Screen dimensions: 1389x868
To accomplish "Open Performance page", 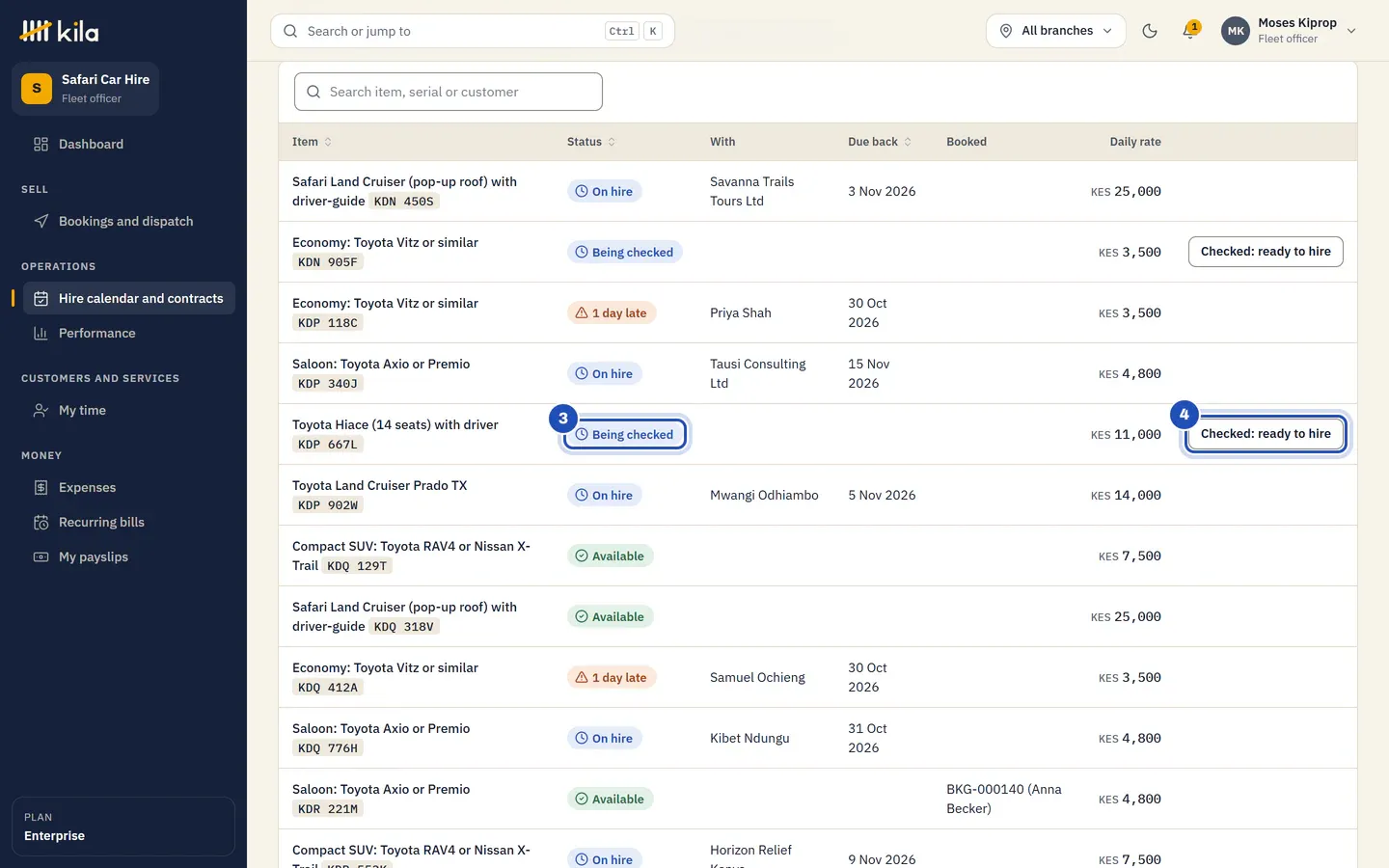I will point(128,333).
